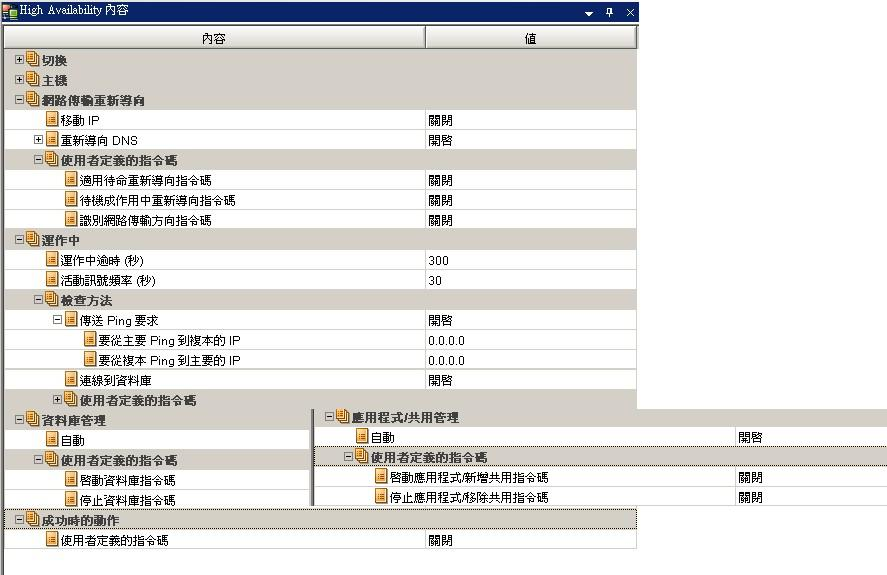Screen dimensions: 887x575
Task: Click the 停止資料庫指令碼 icon
Action: click(x=71, y=499)
